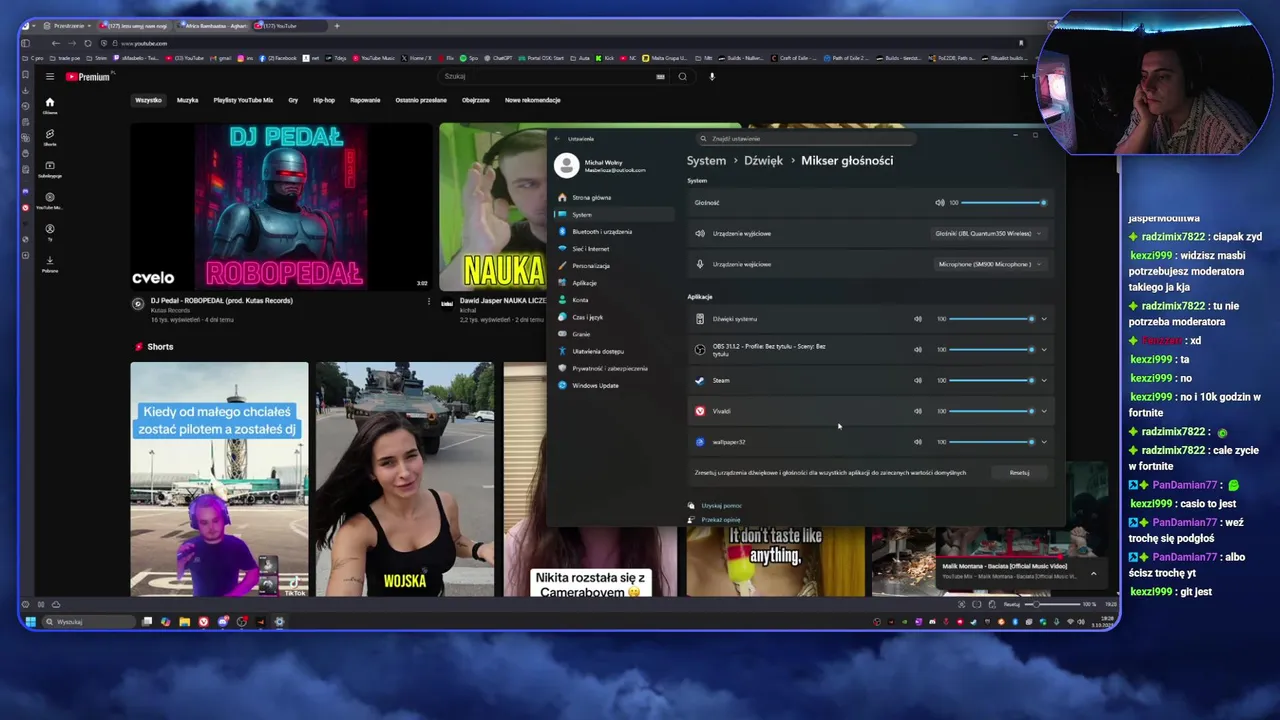Select Czas i język in Settings
This screenshot has width=1280, height=720.
point(613,317)
